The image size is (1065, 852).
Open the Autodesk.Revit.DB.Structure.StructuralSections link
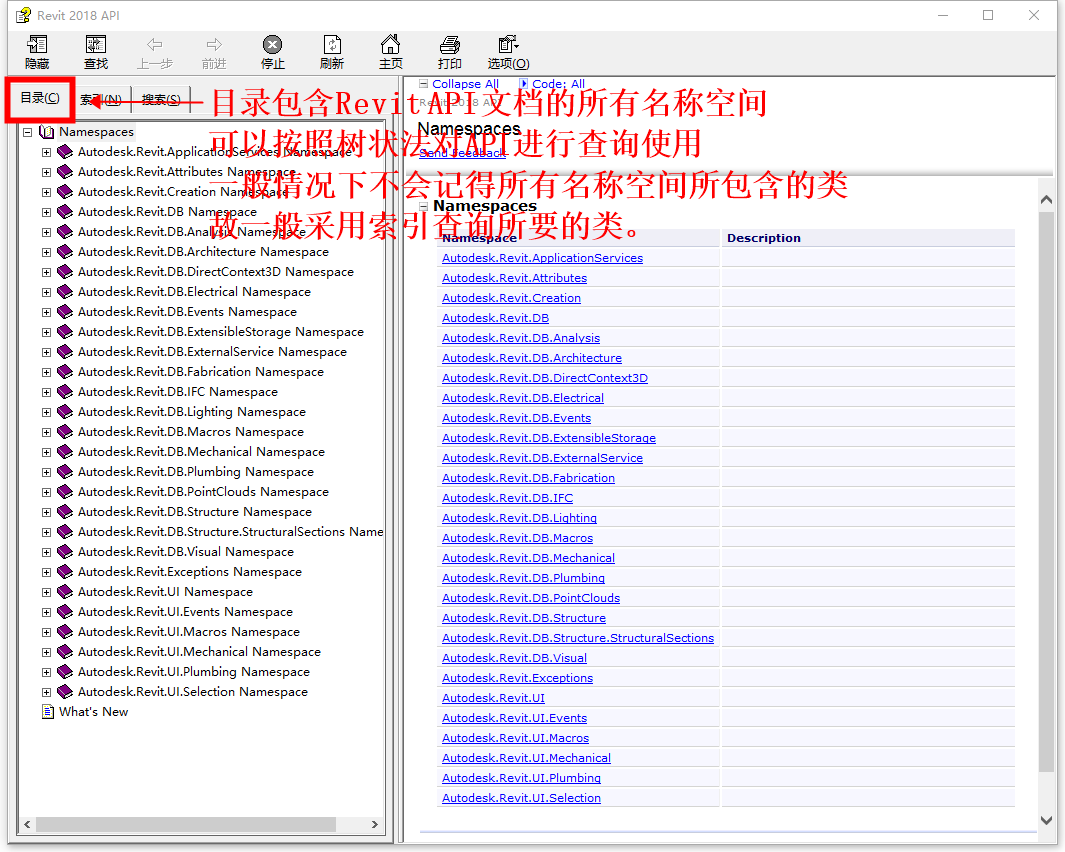(x=578, y=638)
